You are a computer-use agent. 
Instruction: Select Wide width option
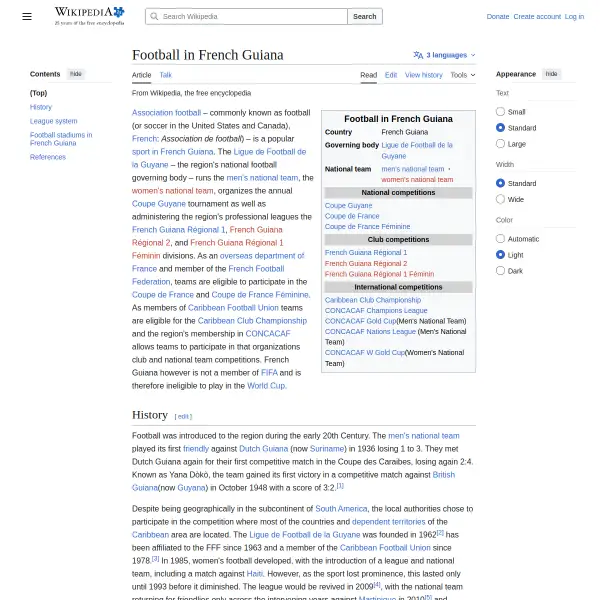[x=500, y=199]
